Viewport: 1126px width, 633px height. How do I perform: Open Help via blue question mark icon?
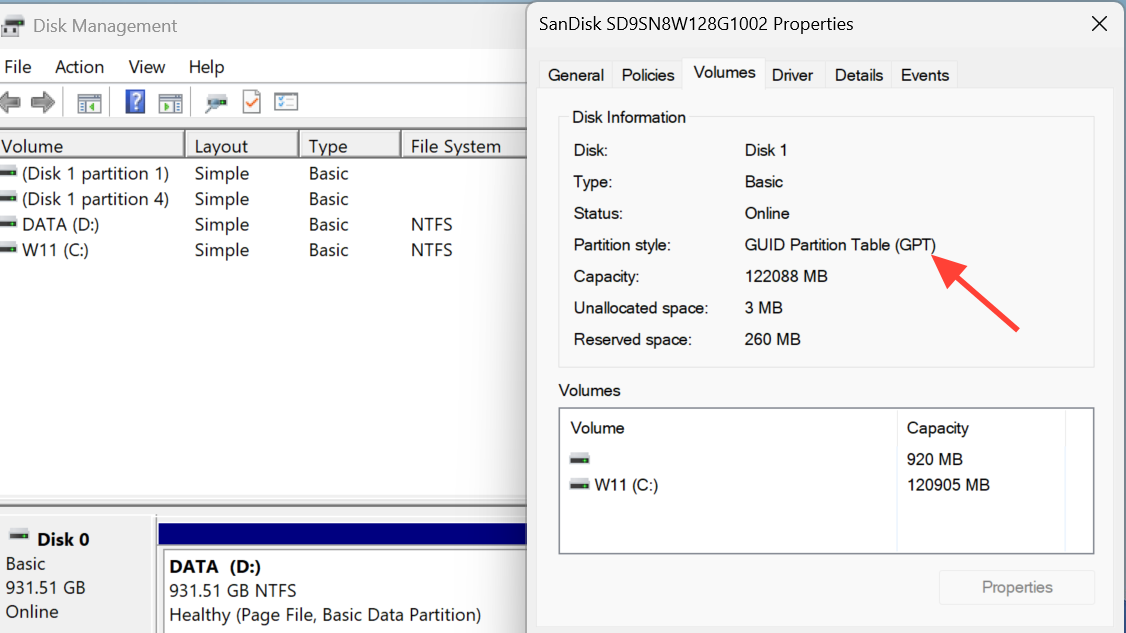coord(135,102)
